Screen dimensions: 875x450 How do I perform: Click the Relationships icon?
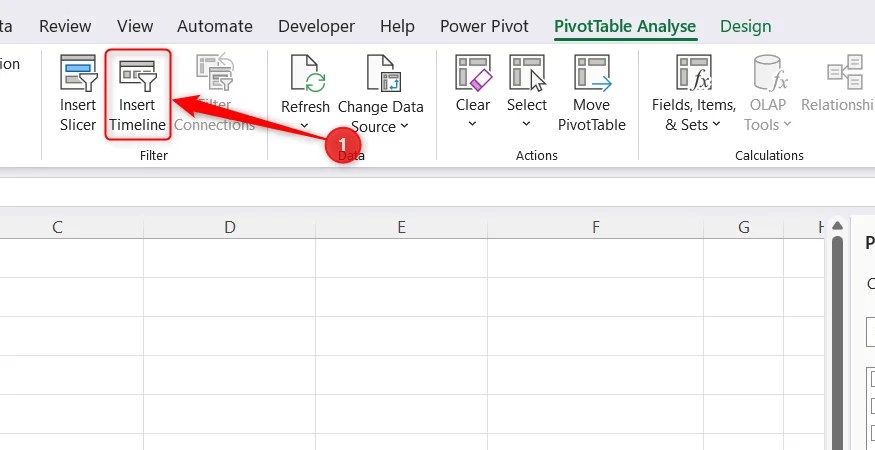pos(845,73)
